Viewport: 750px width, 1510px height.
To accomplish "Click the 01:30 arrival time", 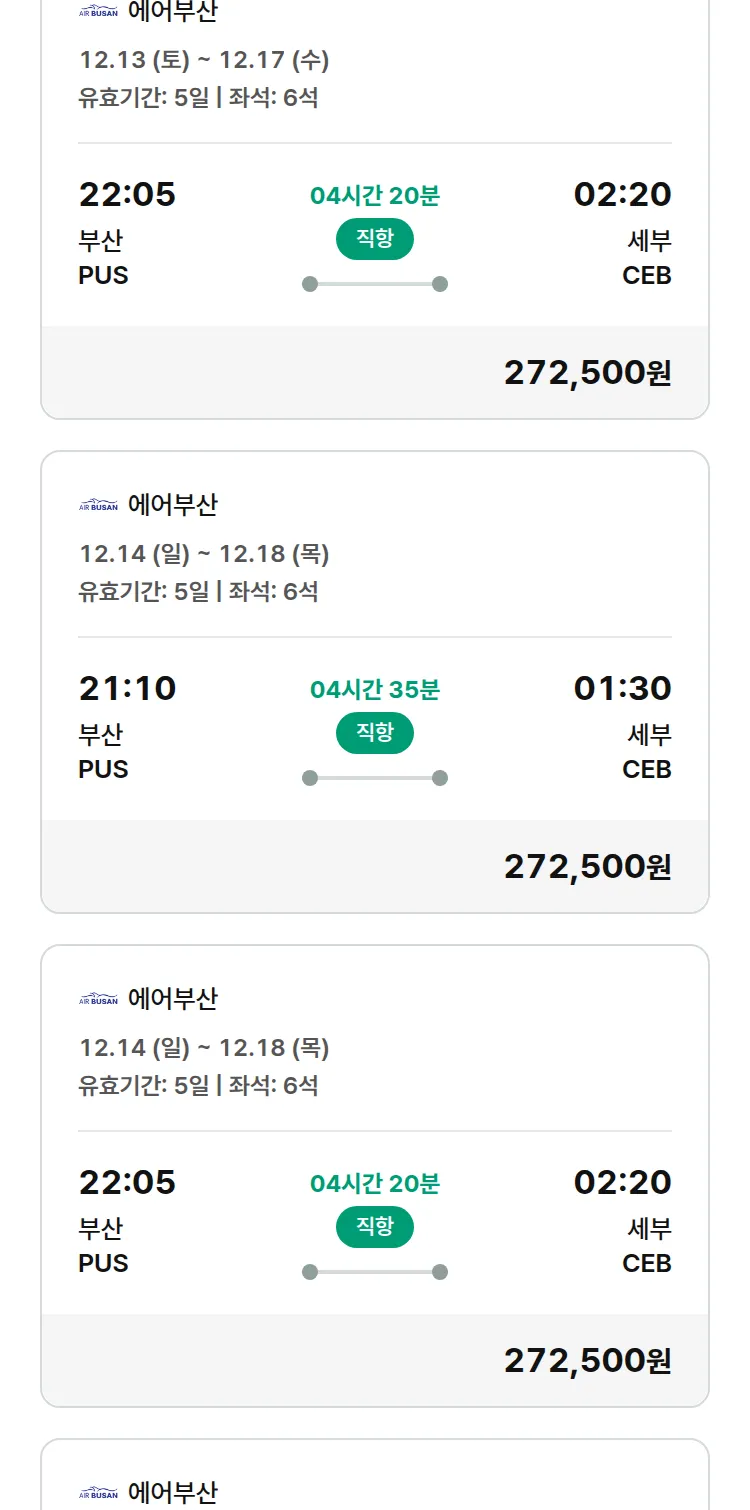I will (622, 688).
